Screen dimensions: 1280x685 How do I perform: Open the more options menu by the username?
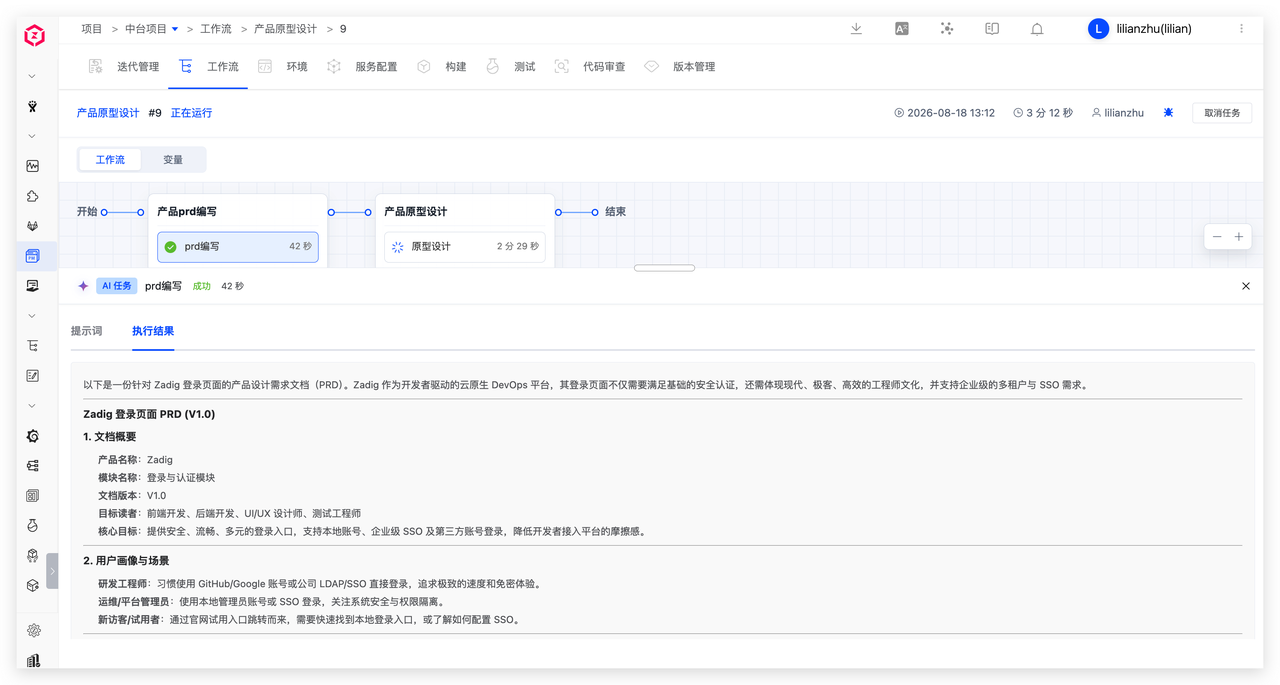pos(1241,29)
